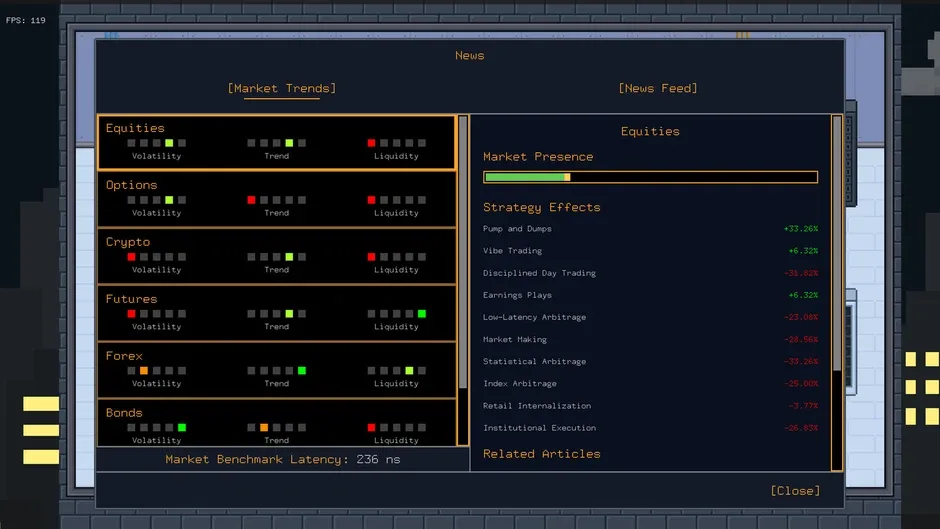Click Bonds Trend indicator dots

tap(276, 428)
